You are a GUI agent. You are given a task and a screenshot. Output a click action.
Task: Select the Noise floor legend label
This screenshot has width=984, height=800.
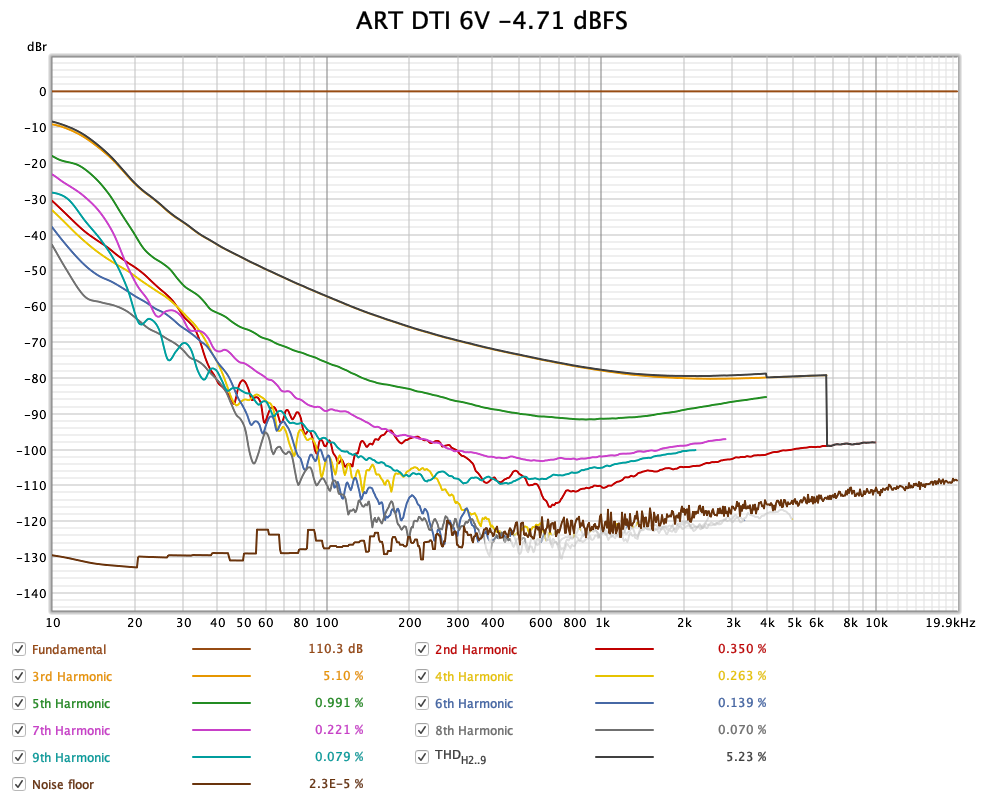(63, 785)
